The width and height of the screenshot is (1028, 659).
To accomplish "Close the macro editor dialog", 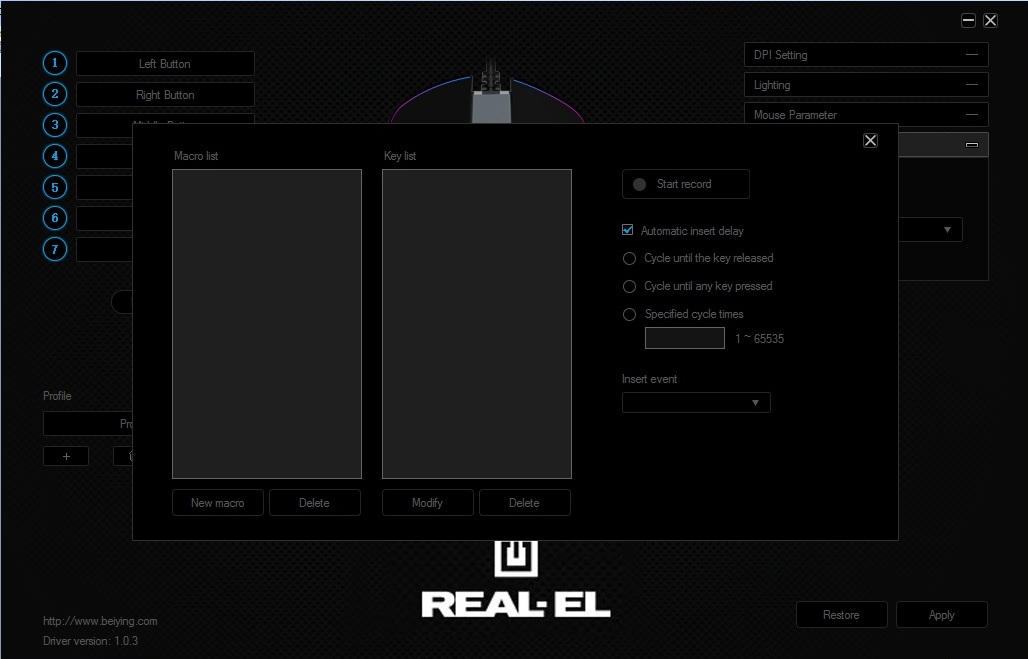I will click(x=870, y=141).
